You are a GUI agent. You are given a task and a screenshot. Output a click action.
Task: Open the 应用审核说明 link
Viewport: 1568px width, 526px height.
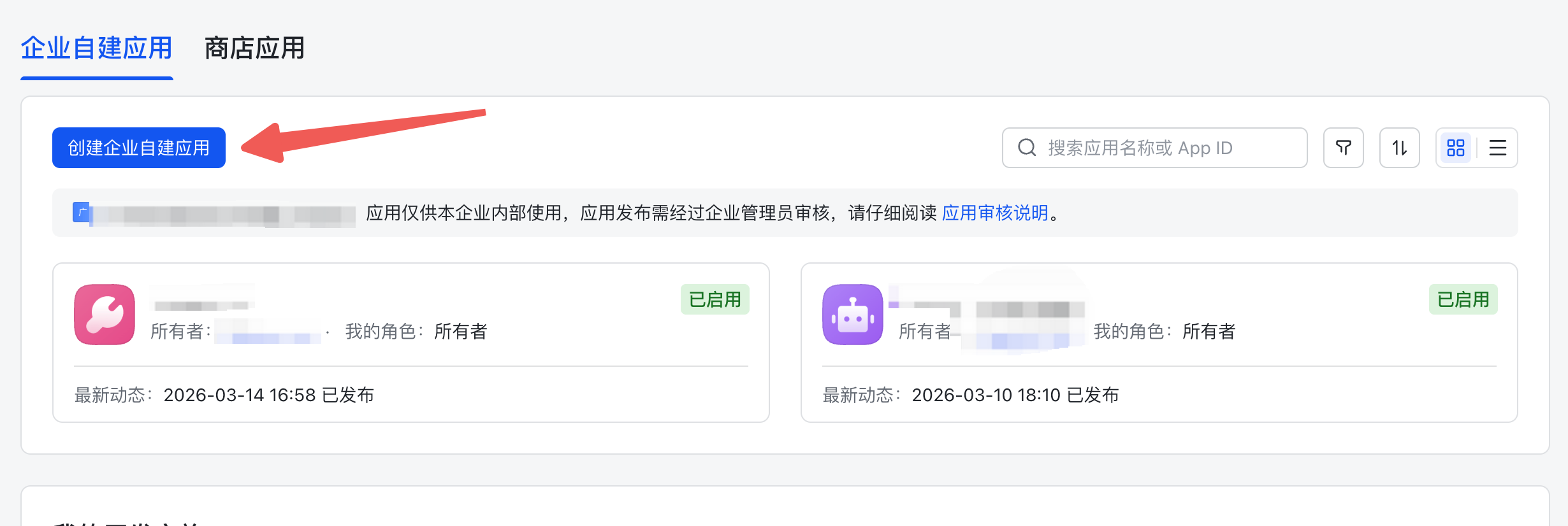click(994, 213)
